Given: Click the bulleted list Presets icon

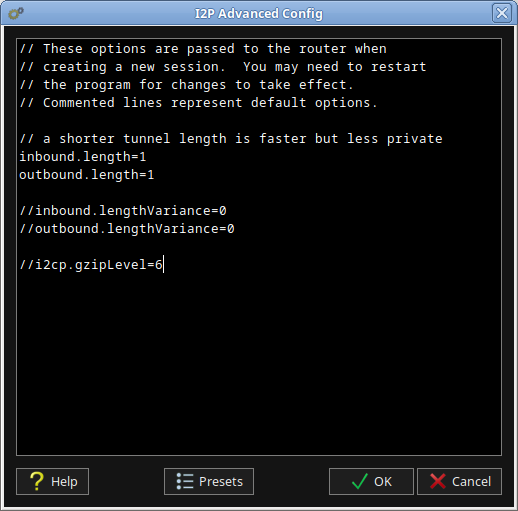Looking at the screenshot, I should [x=185, y=481].
